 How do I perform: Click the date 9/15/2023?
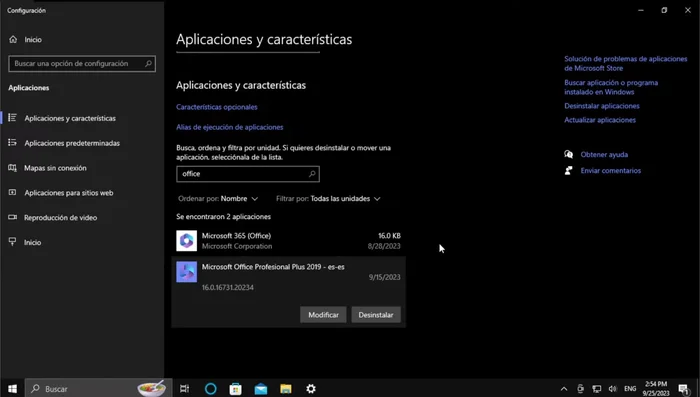click(384, 277)
